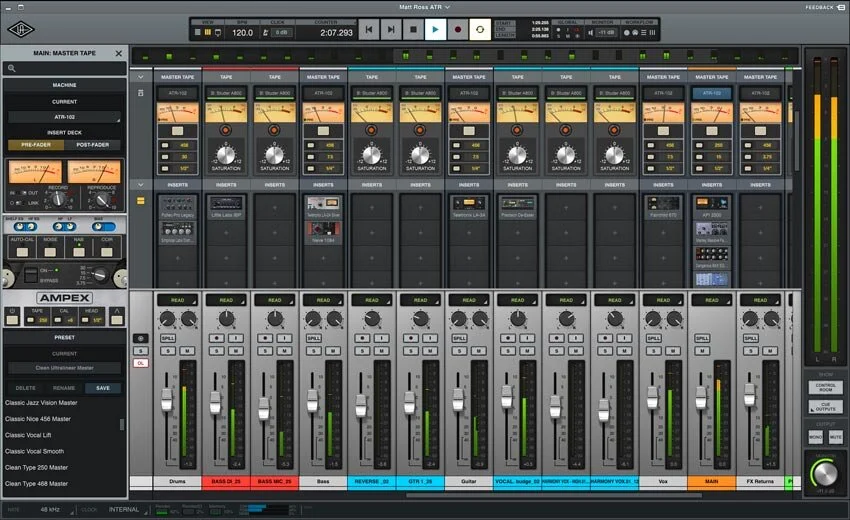Collapse the tape section row chevron
Image resolution: width=850 pixels, height=520 pixels.
(140, 77)
